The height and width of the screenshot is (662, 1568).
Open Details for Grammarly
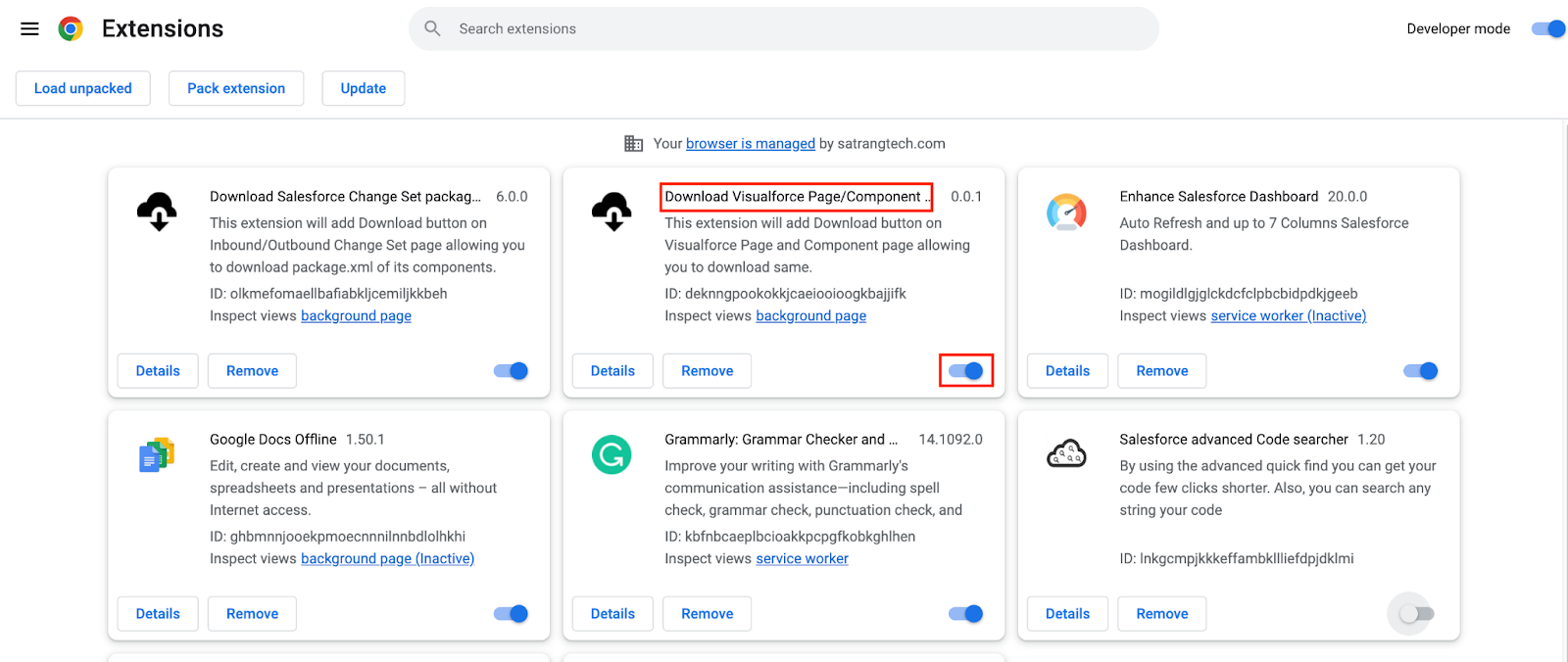pyautogui.click(x=612, y=614)
